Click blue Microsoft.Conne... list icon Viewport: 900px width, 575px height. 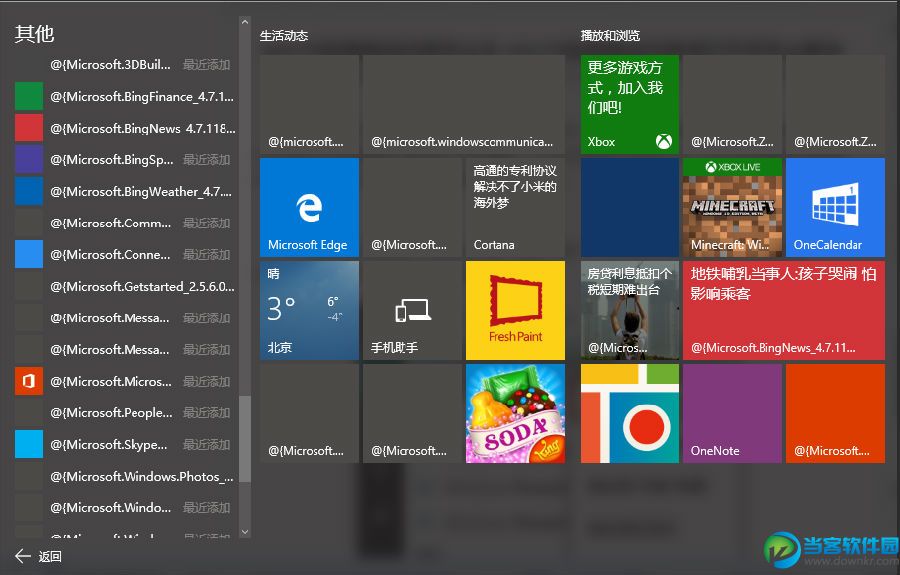pos(29,254)
